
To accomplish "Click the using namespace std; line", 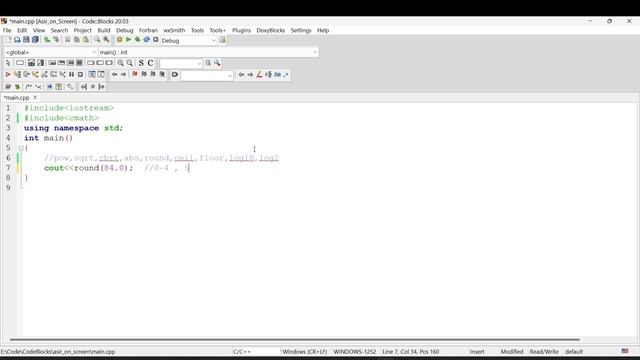I will coord(73,128).
